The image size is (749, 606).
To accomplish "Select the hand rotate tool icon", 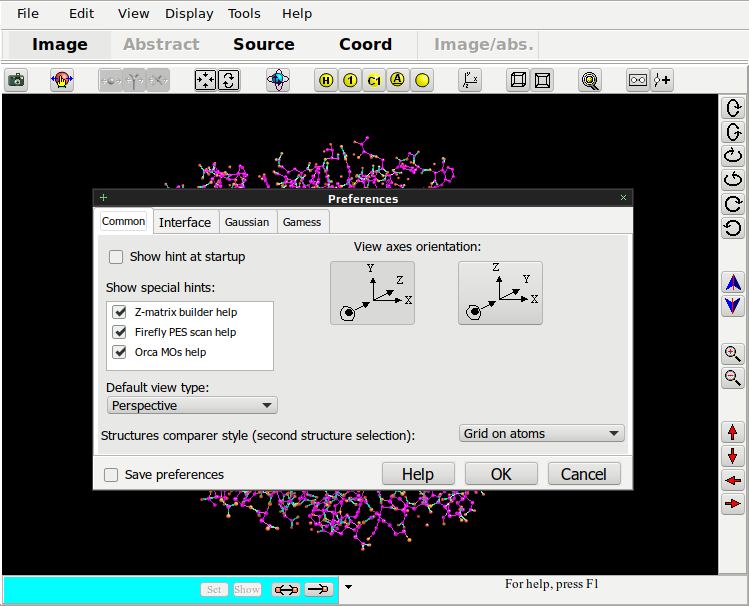I will pos(62,80).
